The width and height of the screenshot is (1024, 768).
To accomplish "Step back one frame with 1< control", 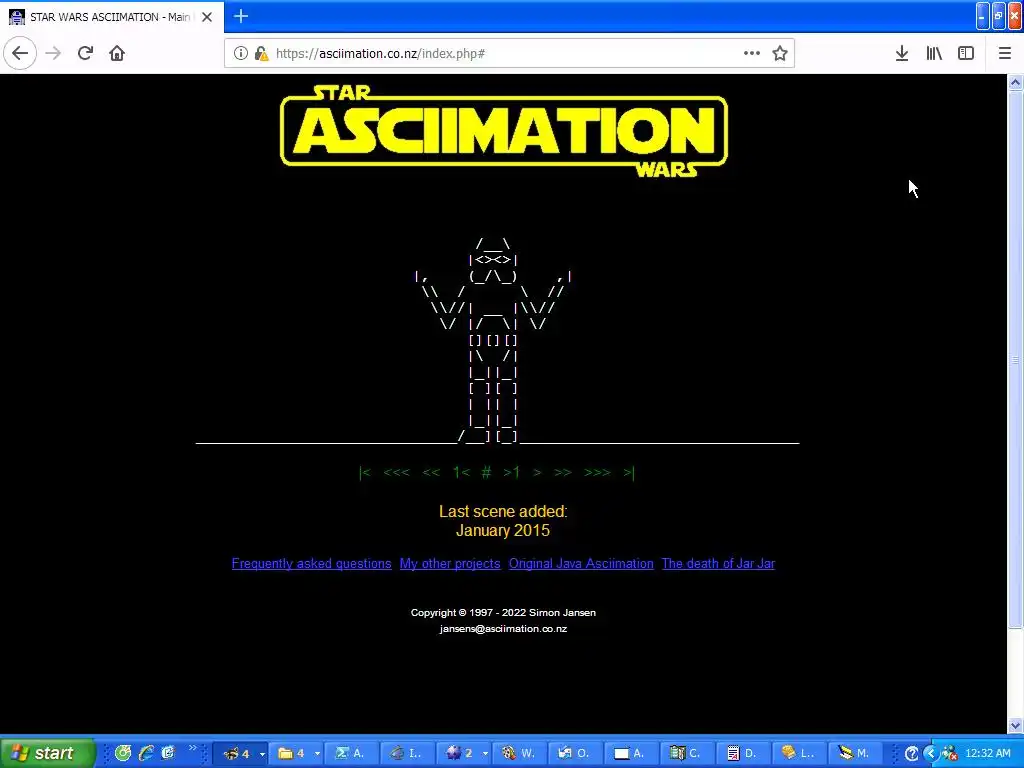I will pos(461,472).
